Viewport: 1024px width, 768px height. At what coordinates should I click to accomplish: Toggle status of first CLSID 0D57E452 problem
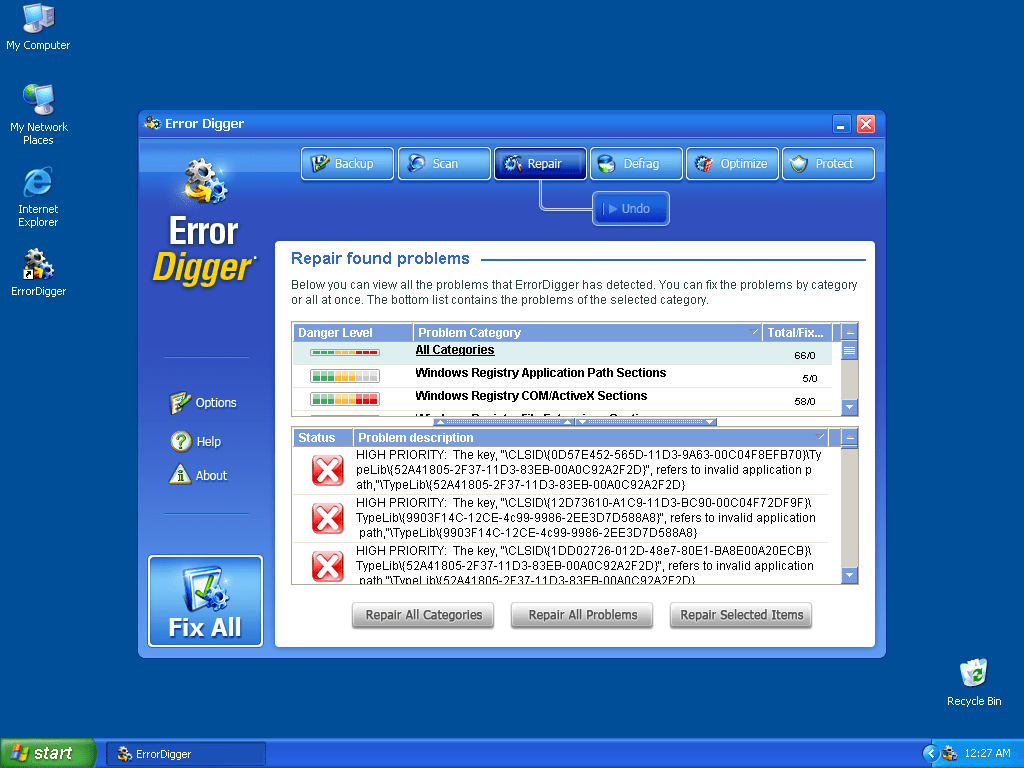coord(327,470)
